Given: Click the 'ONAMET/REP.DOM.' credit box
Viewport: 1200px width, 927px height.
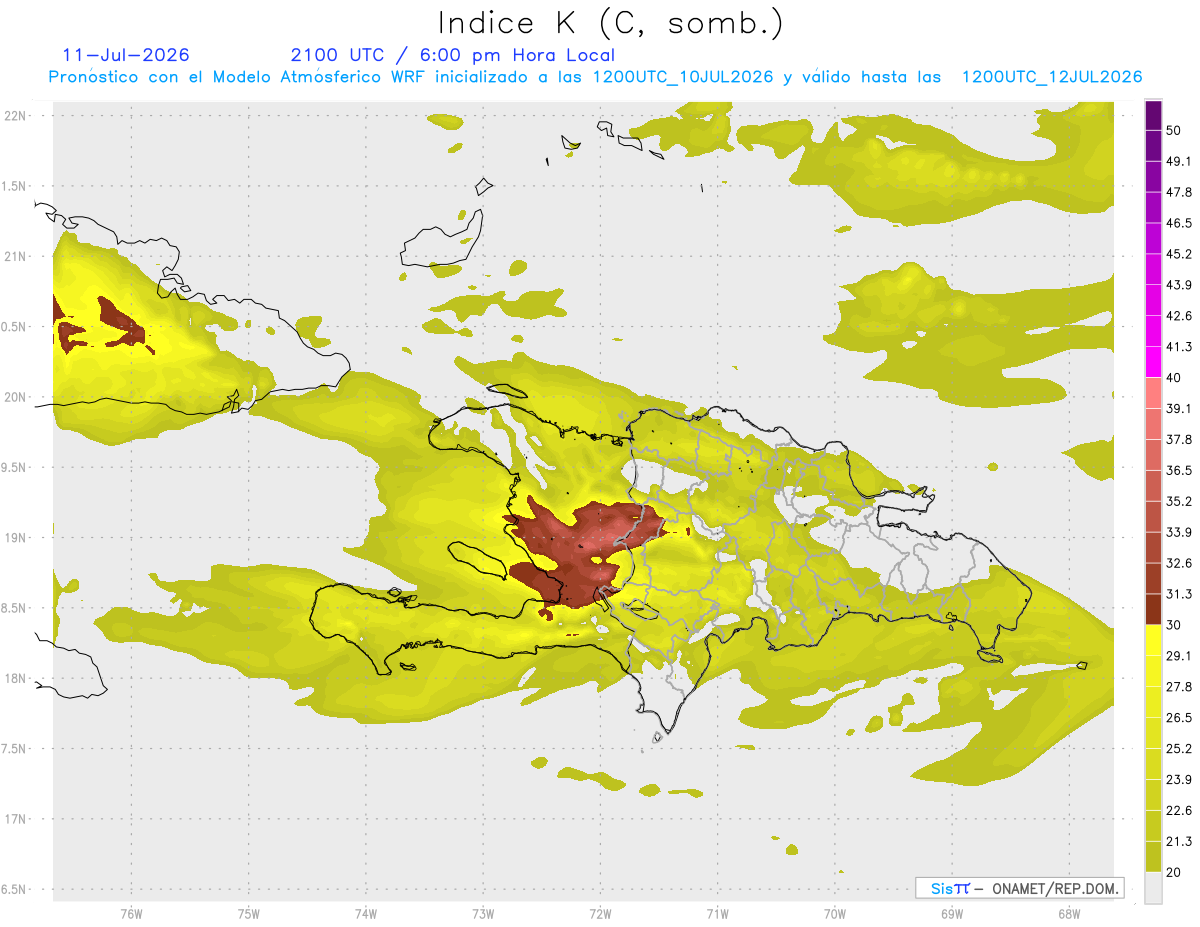Looking at the screenshot, I should pos(1019,888).
